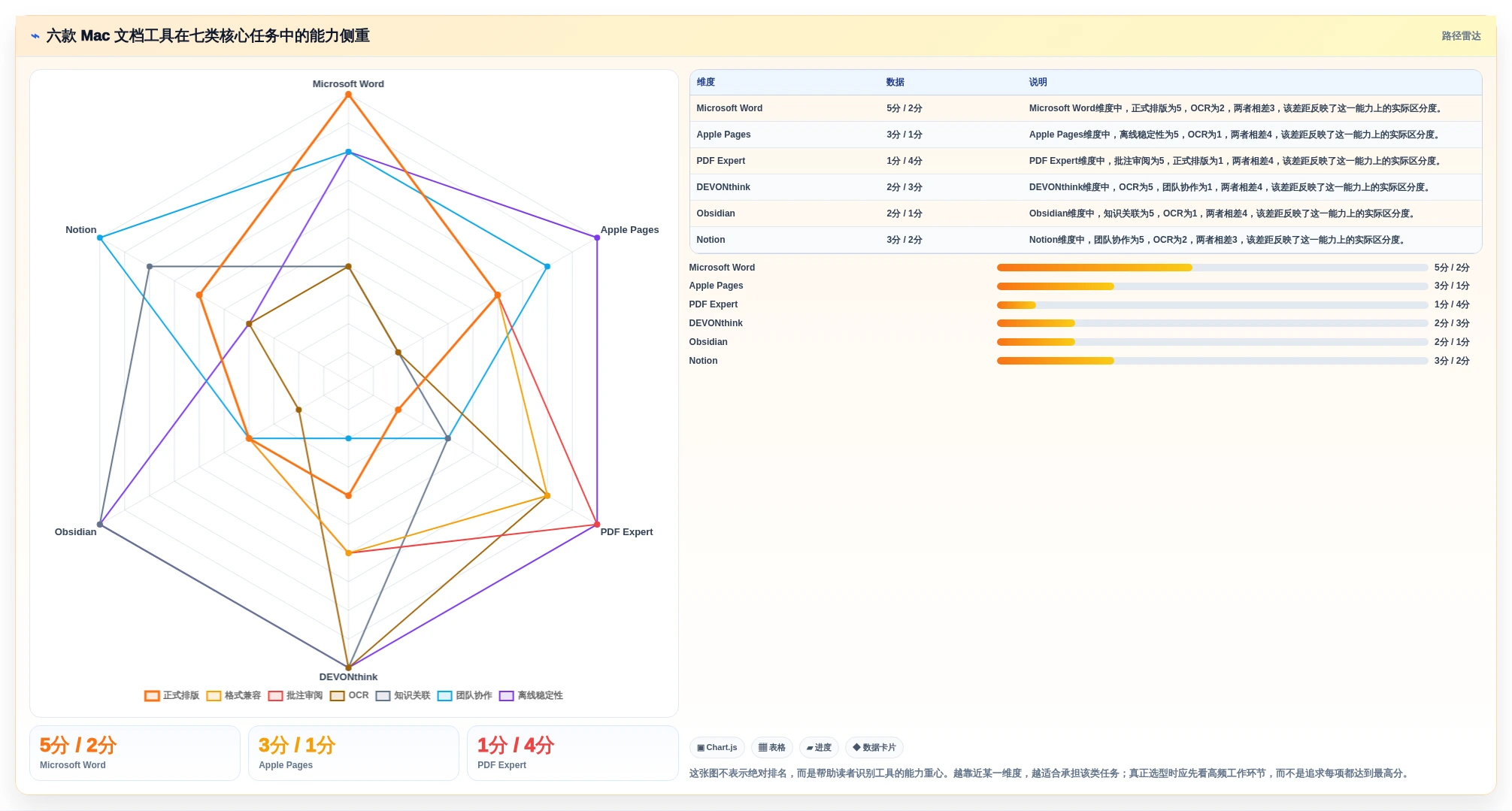Screen dimensions: 1512x811
Task: Toggle the 格式兼容 legend swatch
Action: click(x=214, y=695)
